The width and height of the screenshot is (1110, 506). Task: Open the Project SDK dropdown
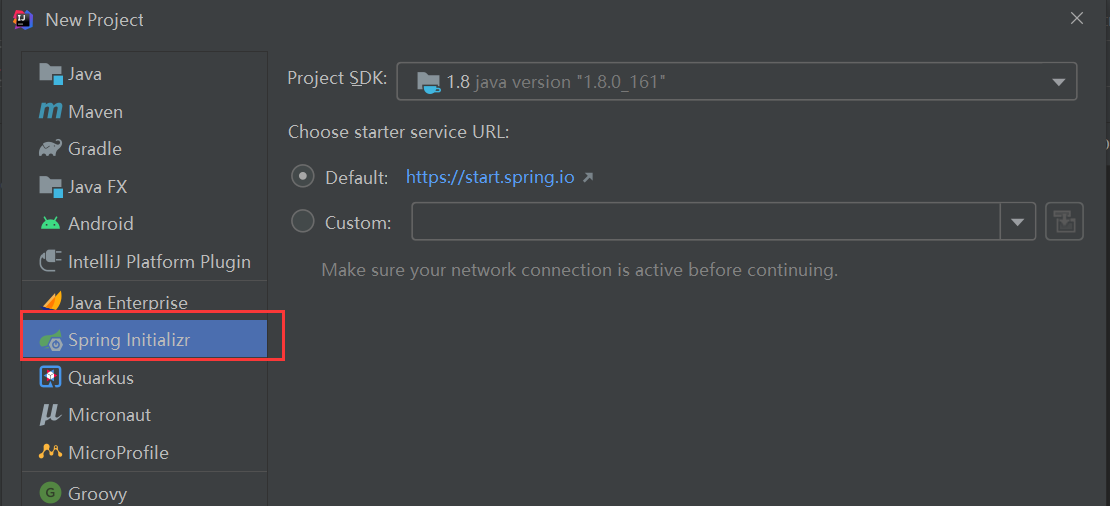[736, 81]
